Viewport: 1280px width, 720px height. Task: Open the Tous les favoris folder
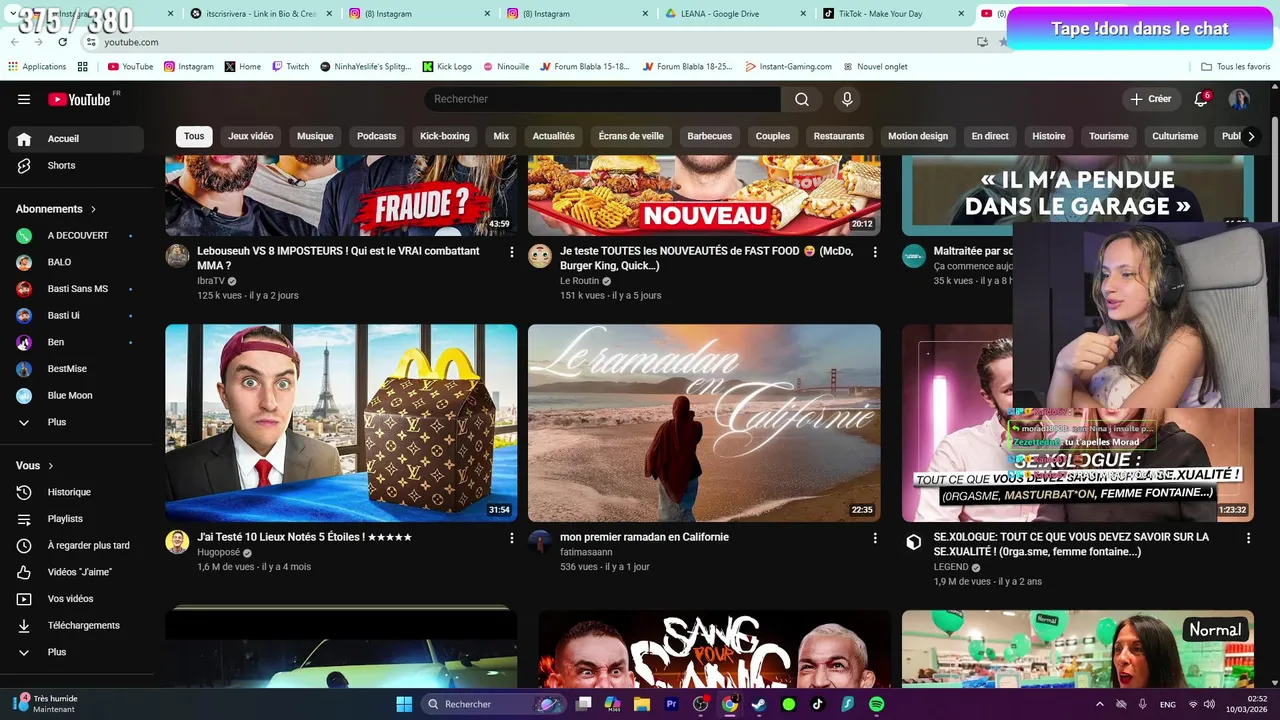pyautogui.click(x=1236, y=67)
